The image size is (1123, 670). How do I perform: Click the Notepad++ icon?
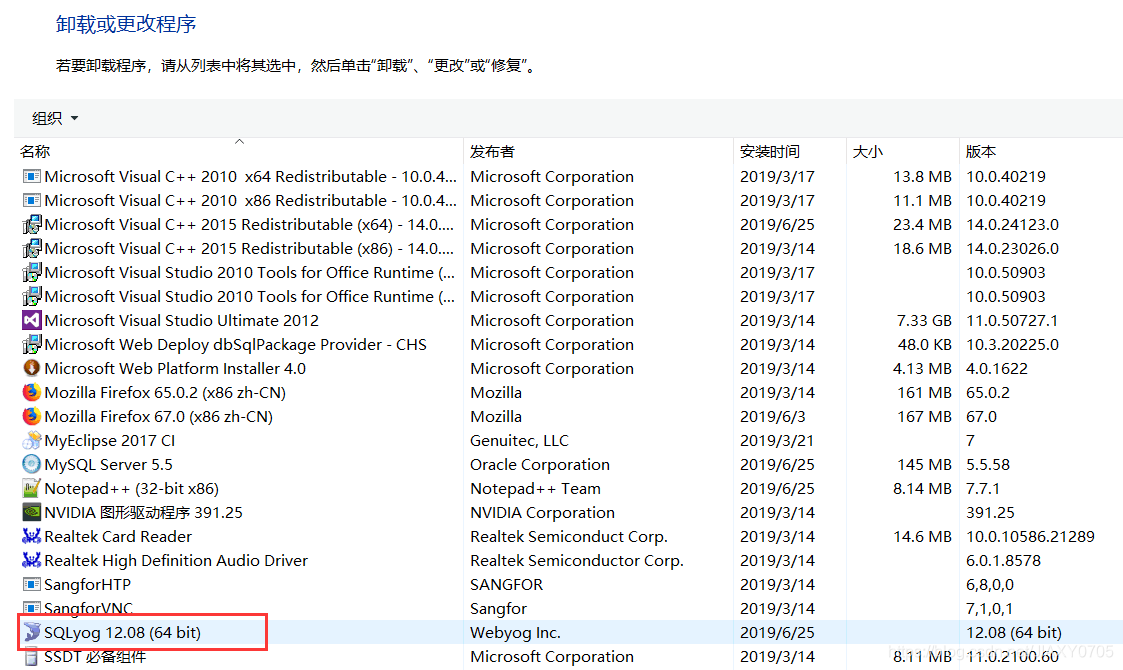32,489
